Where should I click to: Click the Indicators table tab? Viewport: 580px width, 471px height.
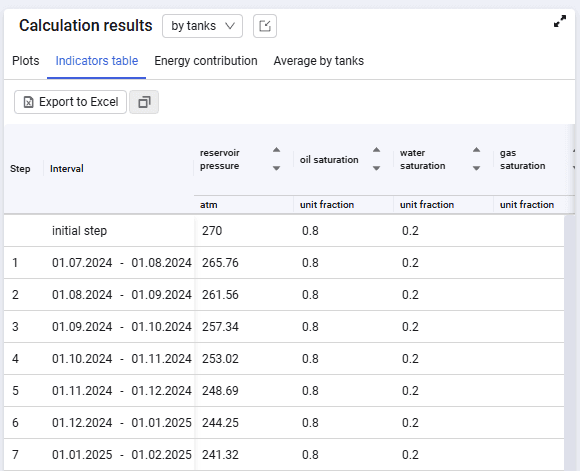click(x=97, y=61)
